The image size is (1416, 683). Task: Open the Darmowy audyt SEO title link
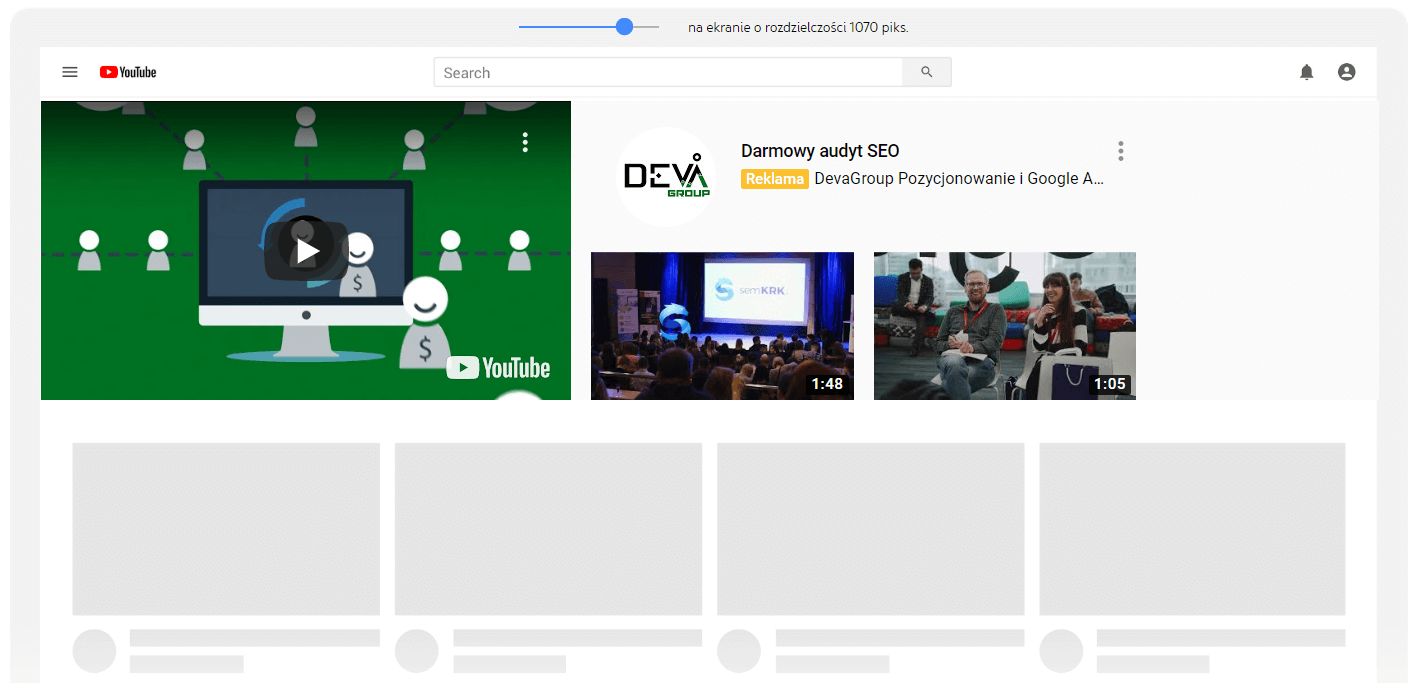[x=819, y=151]
